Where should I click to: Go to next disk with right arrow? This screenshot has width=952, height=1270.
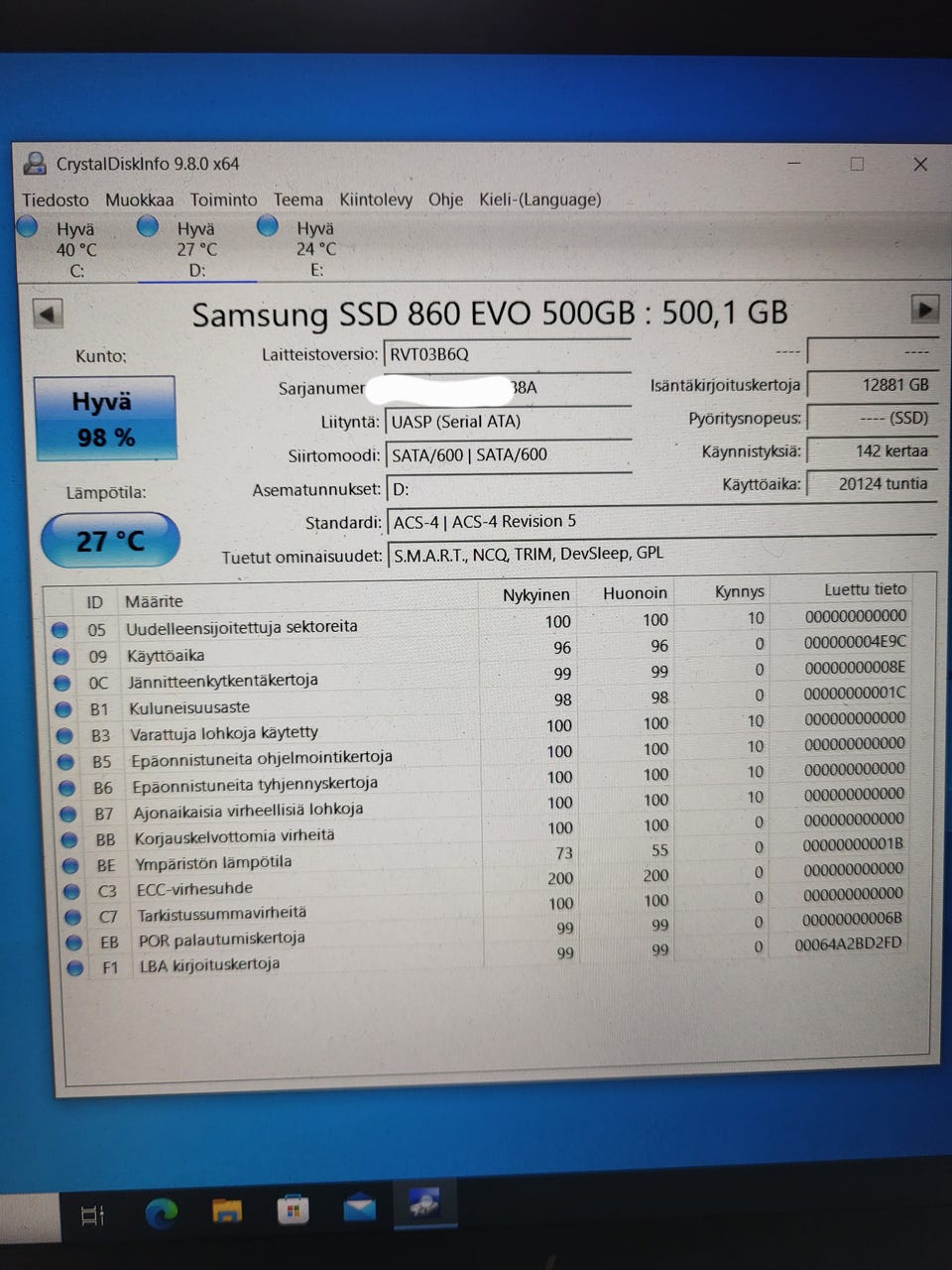click(x=924, y=309)
